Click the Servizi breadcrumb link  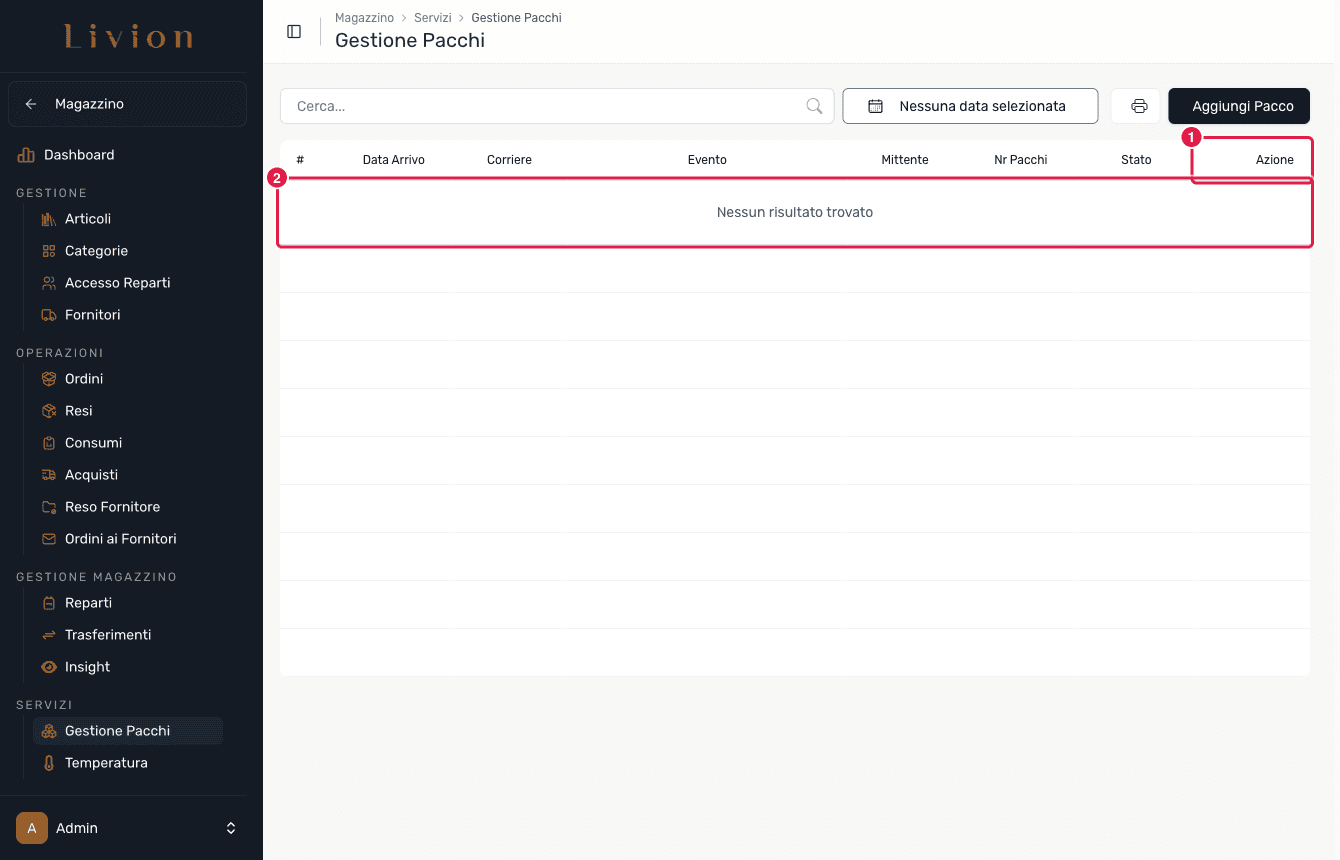pos(433,18)
